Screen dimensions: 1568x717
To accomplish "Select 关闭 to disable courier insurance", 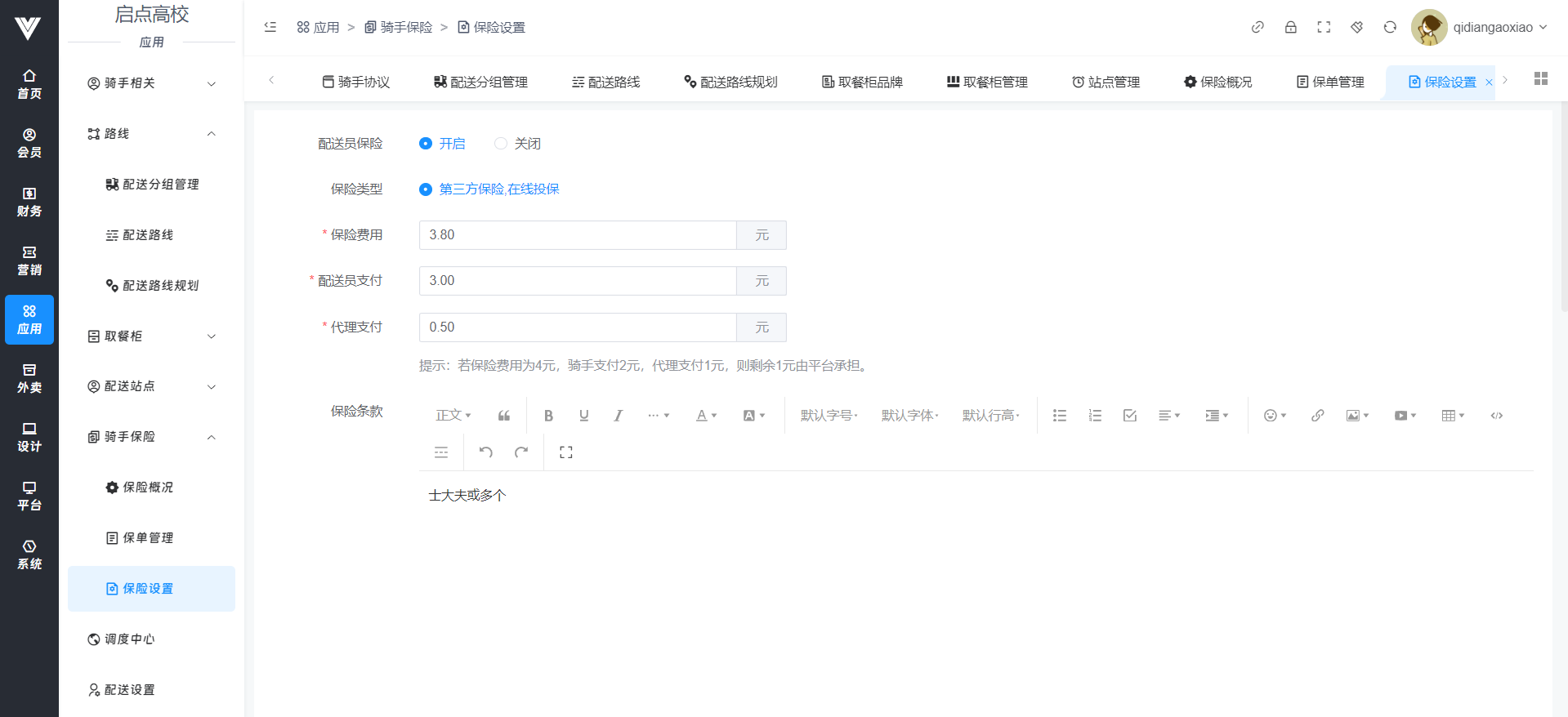I will (x=501, y=144).
